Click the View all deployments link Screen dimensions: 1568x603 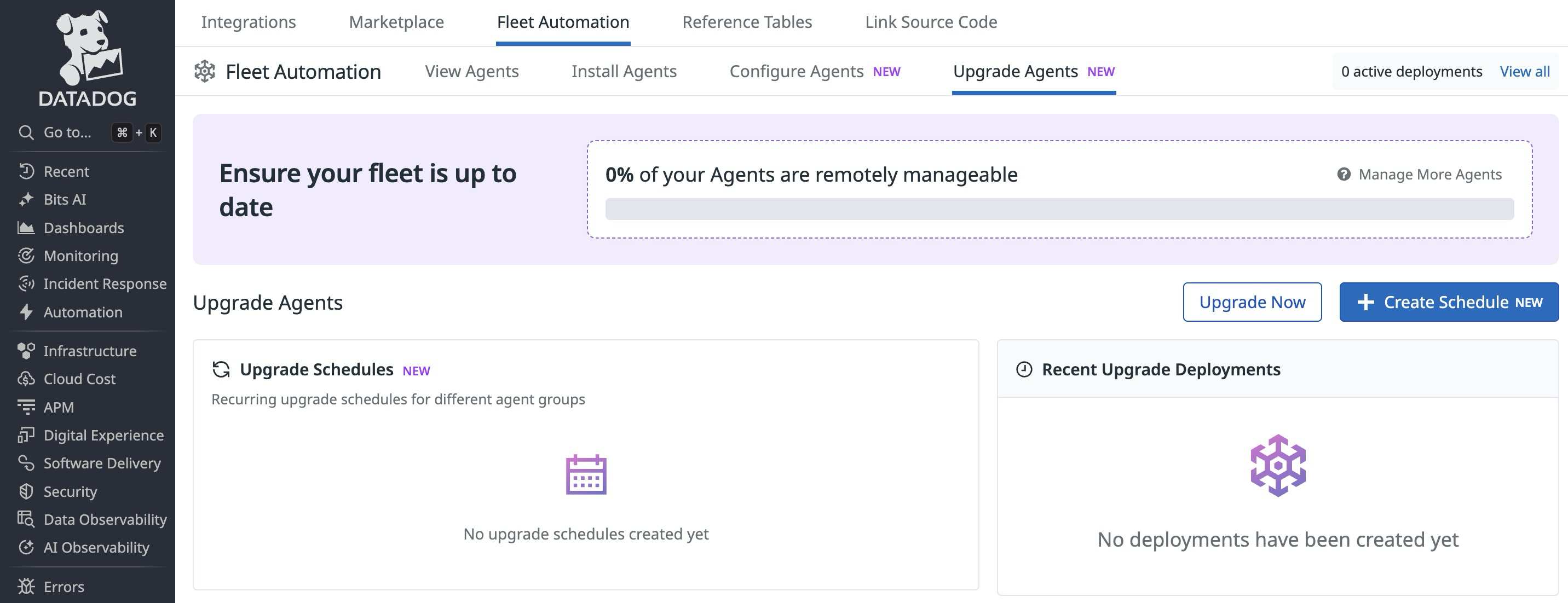coord(1525,71)
